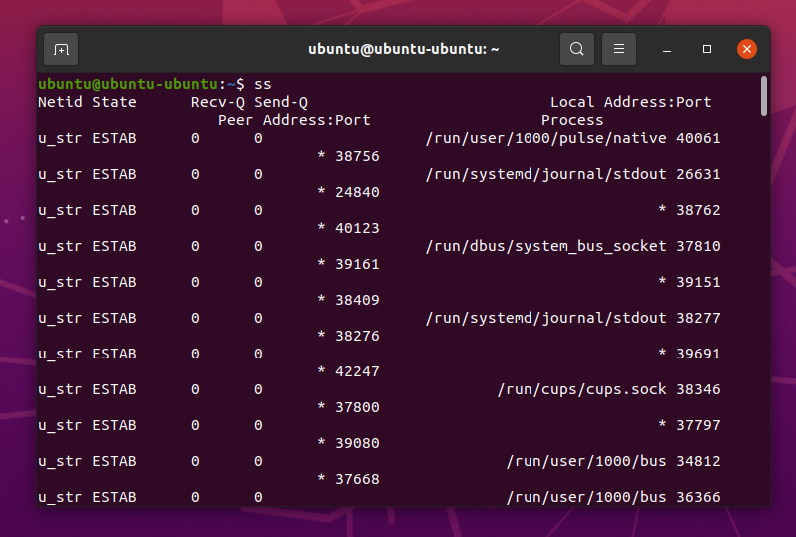Image resolution: width=796 pixels, height=537 pixels.
Task: Click the /run/user/1000/bus path with port 34812
Action: tap(586, 461)
